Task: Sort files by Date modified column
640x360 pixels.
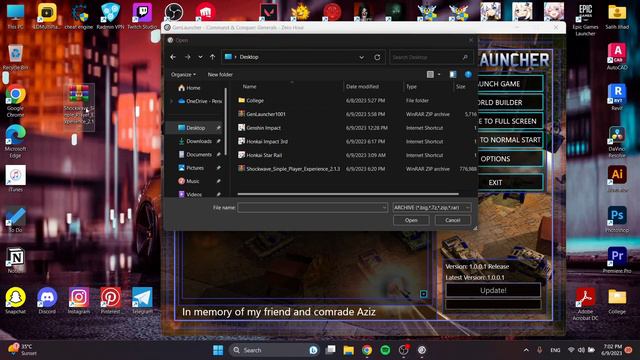Action: [362, 87]
